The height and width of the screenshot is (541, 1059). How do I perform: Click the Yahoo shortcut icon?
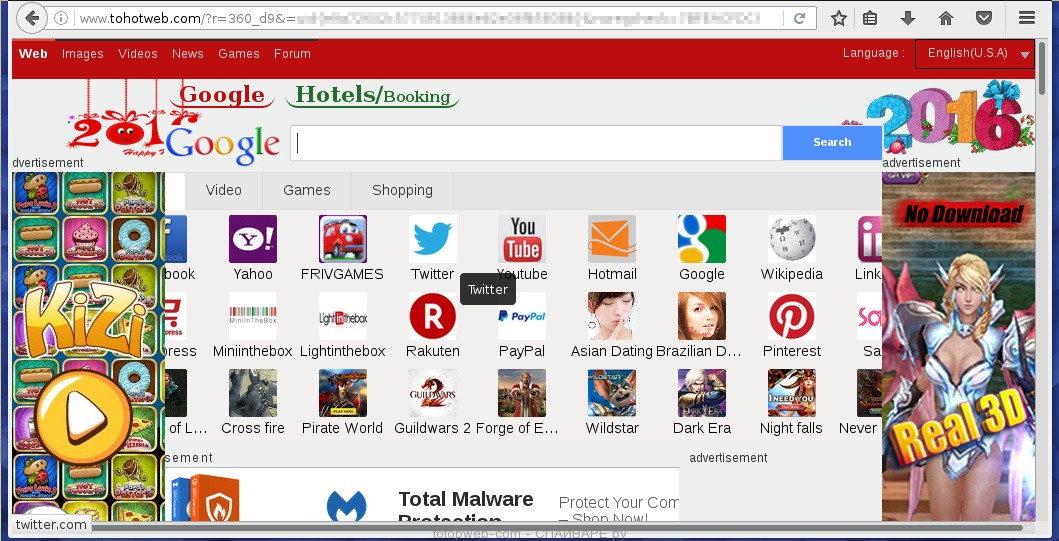(x=252, y=239)
